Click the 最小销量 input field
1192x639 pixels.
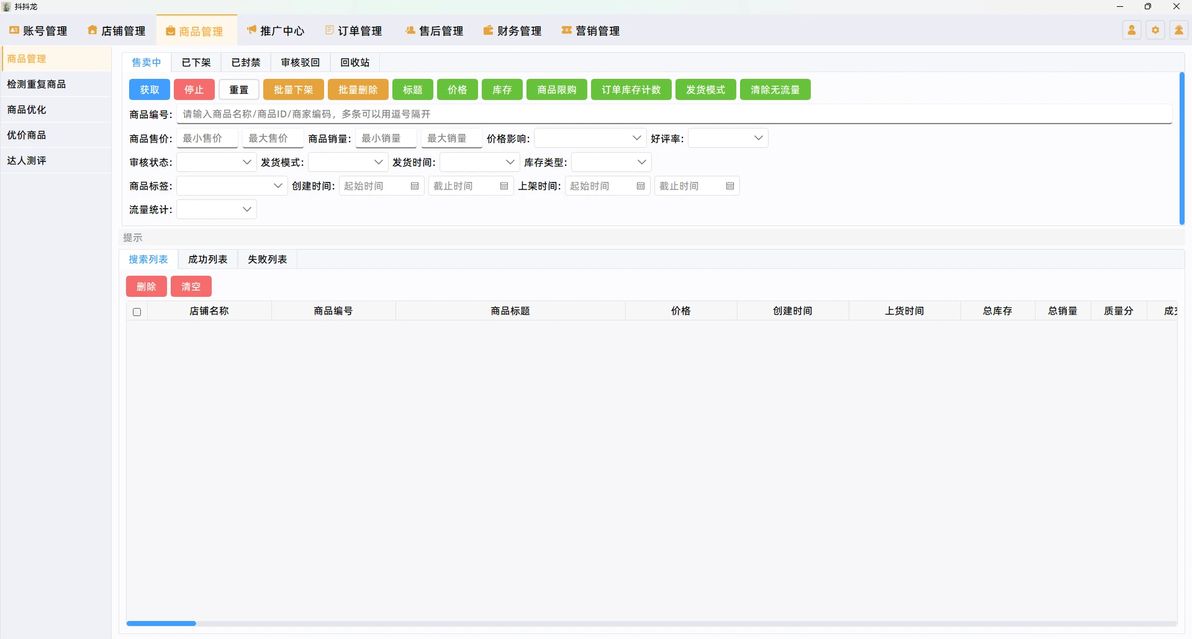pyautogui.click(x=386, y=138)
